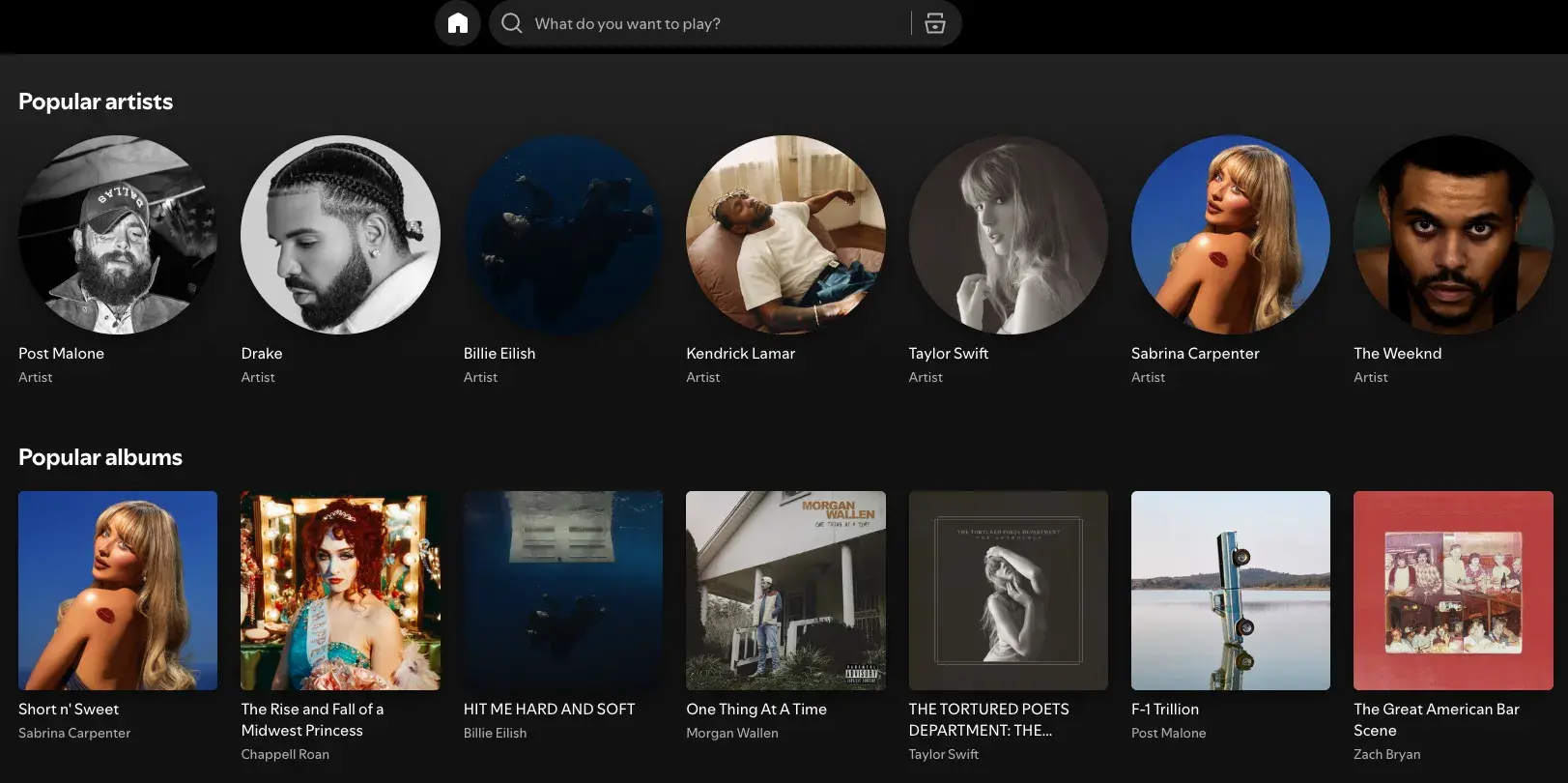This screenshot has height=783, width=1568.
Task: Open the Tortured Poets Department album cover
Action: (1009, 591)
